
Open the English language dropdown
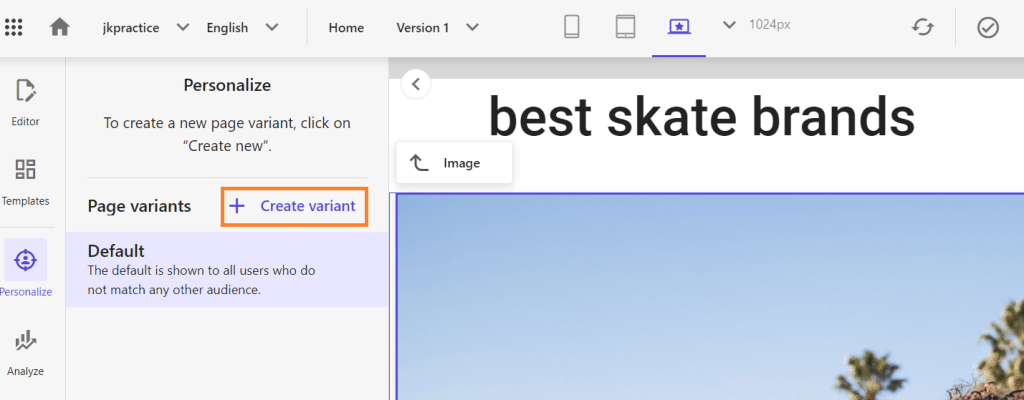click(x=272, y=27)
